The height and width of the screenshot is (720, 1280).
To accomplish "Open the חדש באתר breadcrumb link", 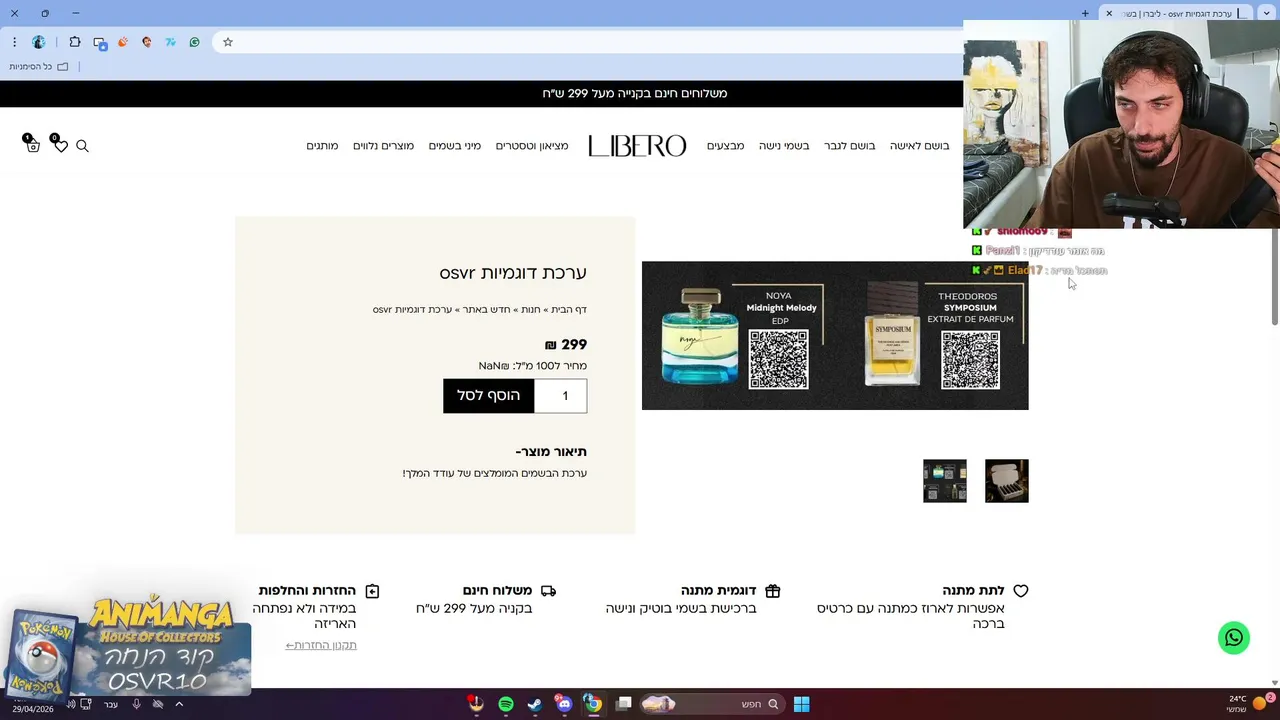I will (x=485, y=310).
